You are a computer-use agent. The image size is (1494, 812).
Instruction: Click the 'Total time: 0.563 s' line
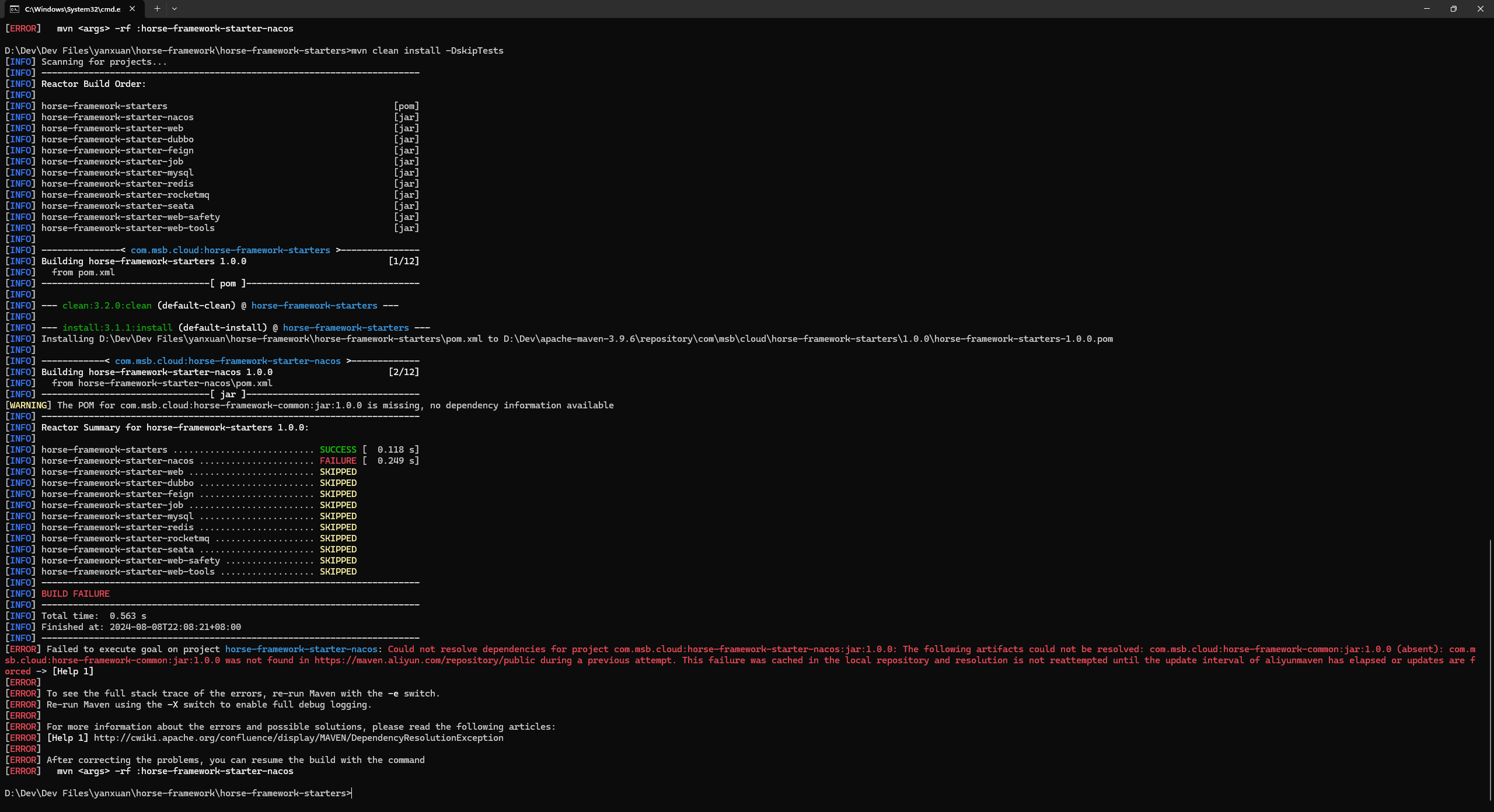(x=93, y=616)
